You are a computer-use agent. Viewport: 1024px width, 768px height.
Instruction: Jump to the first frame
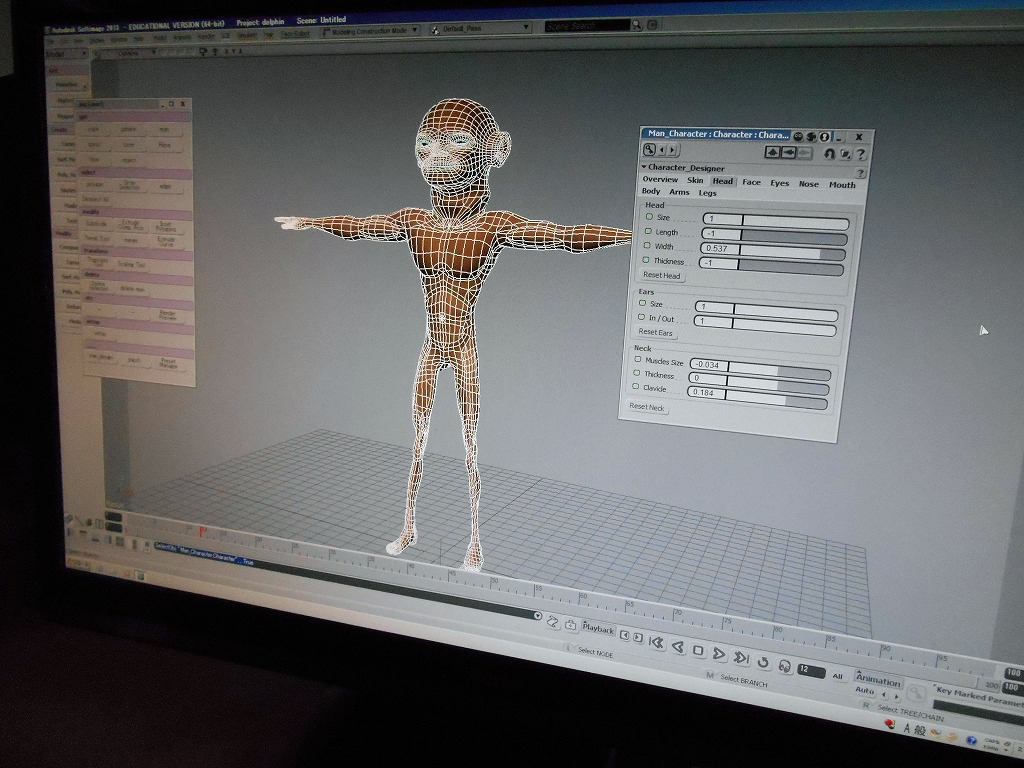[657, 643]
